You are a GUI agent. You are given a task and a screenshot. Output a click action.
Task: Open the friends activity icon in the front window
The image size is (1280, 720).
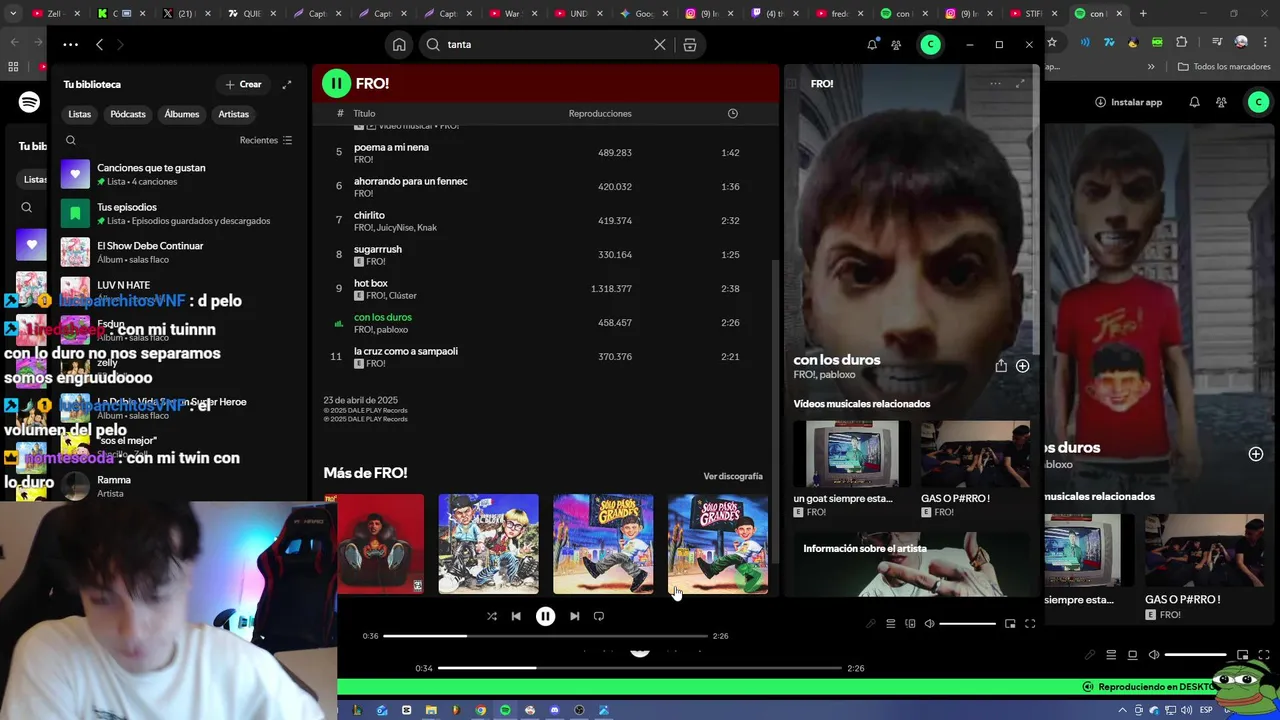896,44
